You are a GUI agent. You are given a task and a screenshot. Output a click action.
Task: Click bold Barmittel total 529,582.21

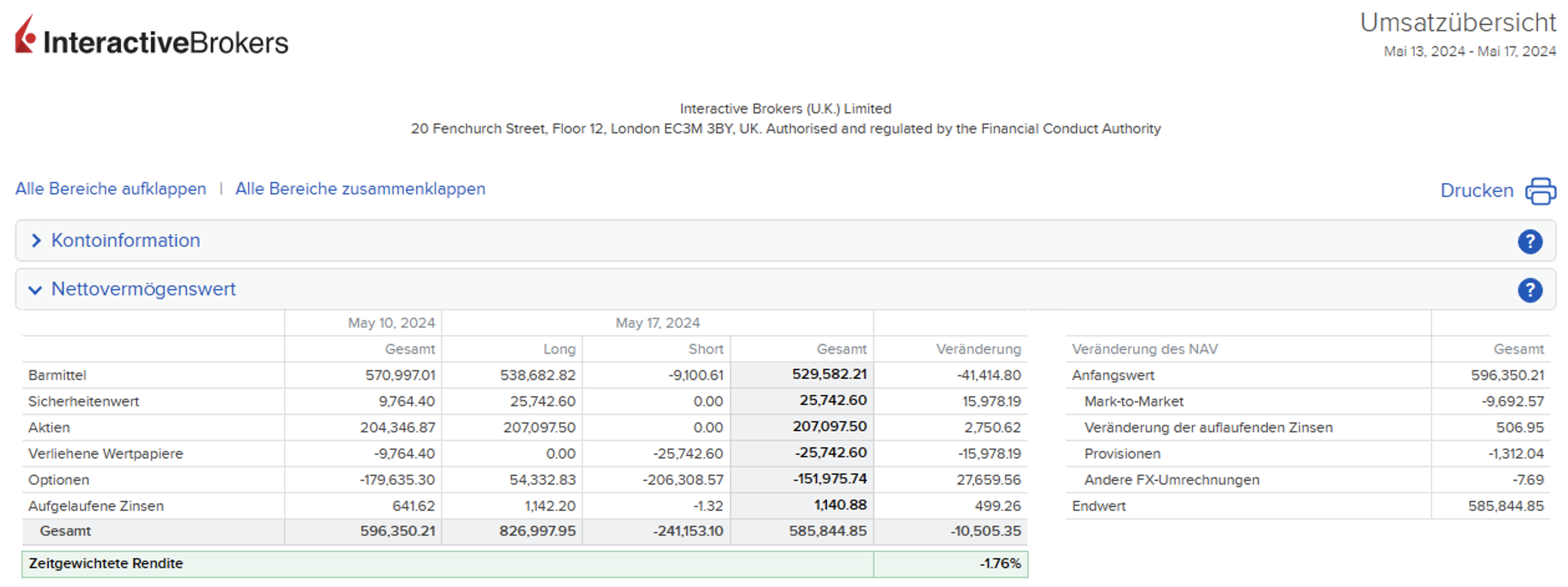(x=829, y=374)
